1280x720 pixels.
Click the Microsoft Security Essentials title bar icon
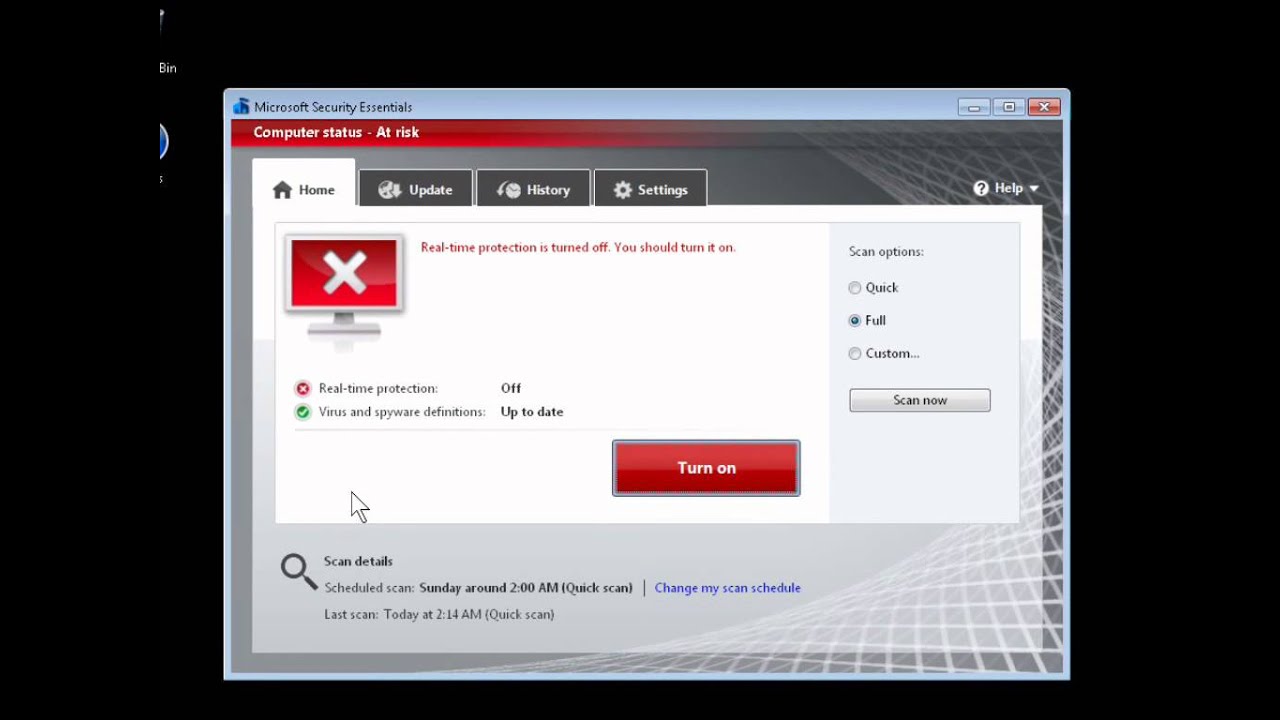(x=241, y=107)
